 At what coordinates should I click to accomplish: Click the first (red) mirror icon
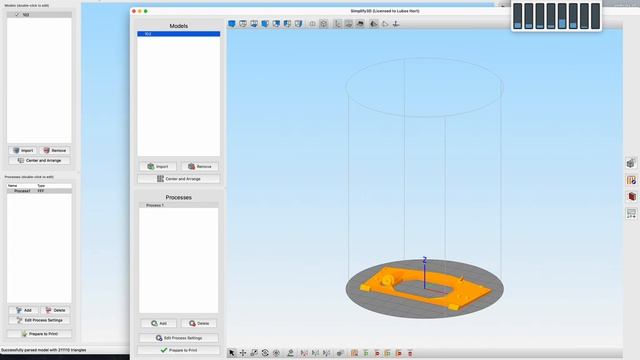coord(304,353)
